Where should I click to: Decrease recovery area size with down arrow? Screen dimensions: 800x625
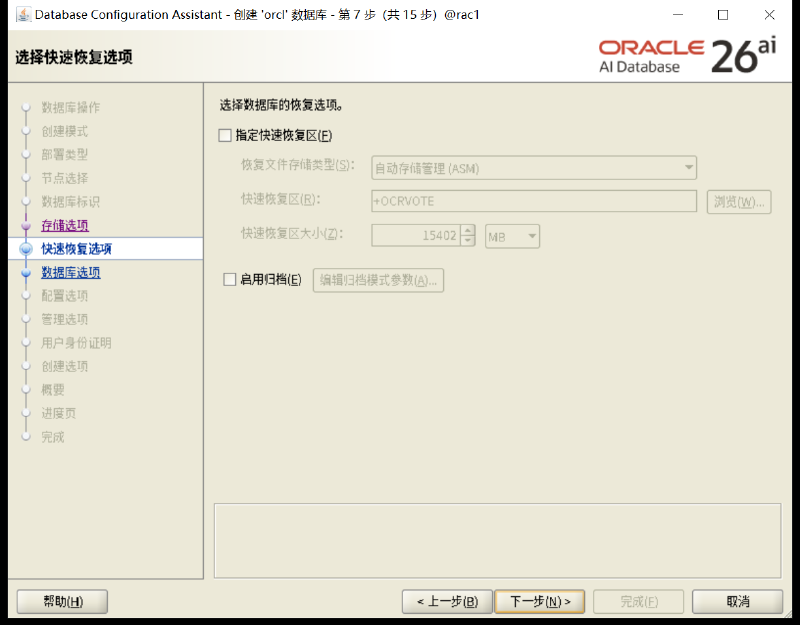coord(468,241)
